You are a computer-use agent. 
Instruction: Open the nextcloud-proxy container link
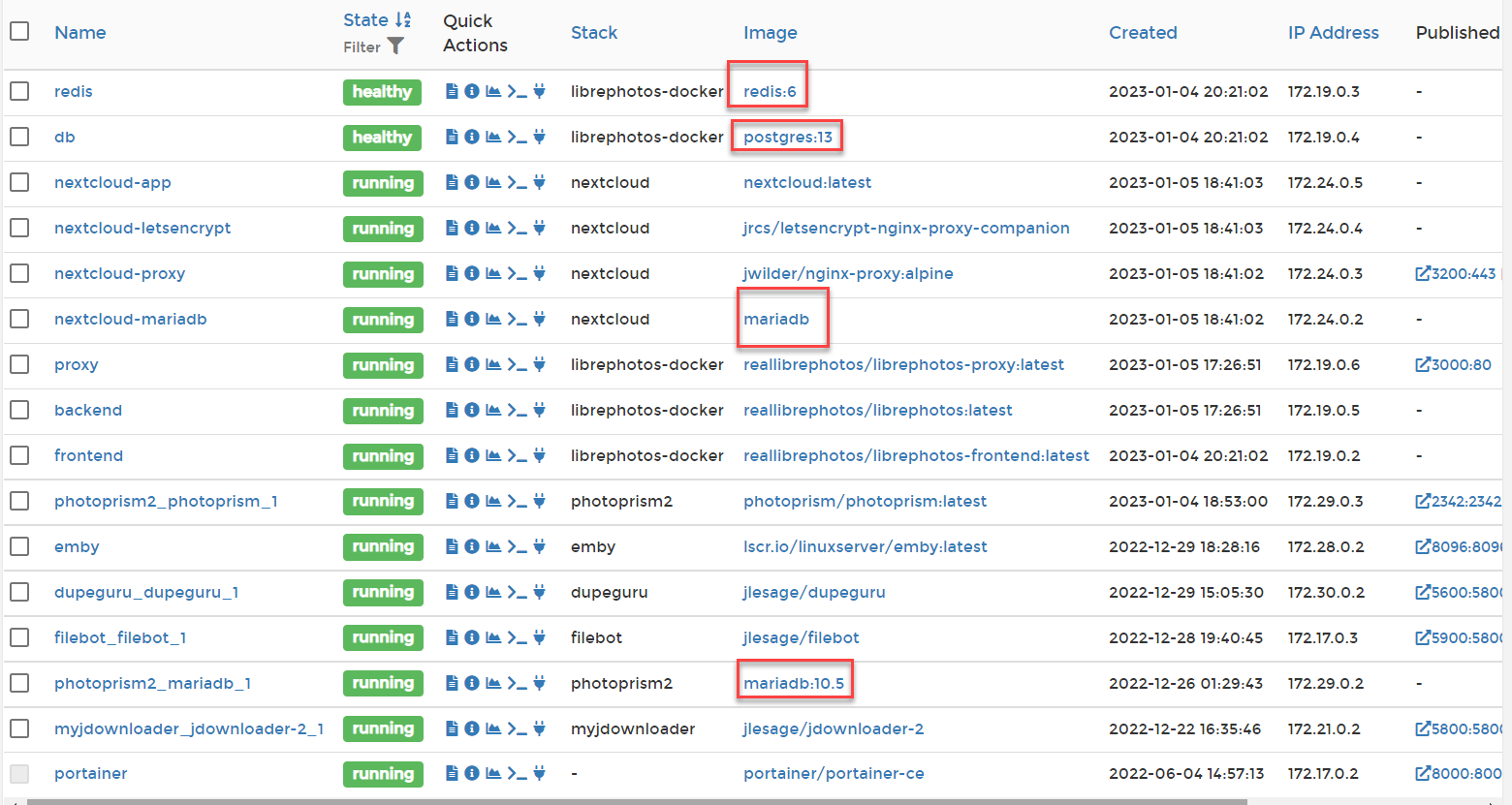click(120, 273)
